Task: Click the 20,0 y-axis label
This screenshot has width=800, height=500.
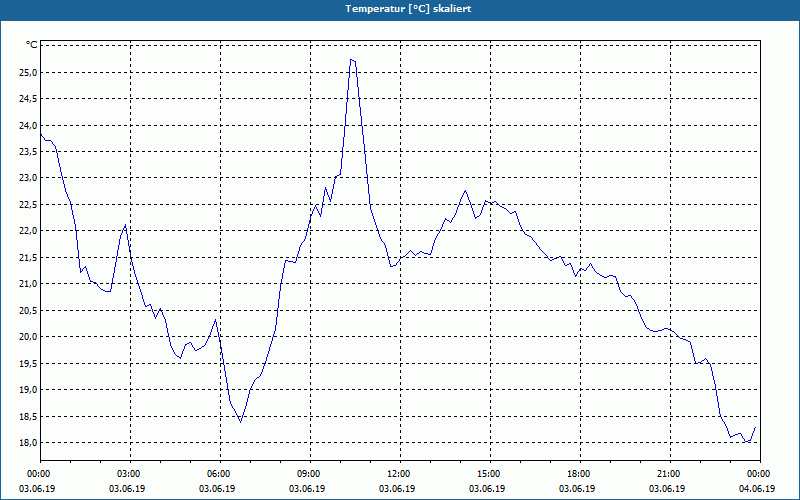Action: tap(28, 337)
